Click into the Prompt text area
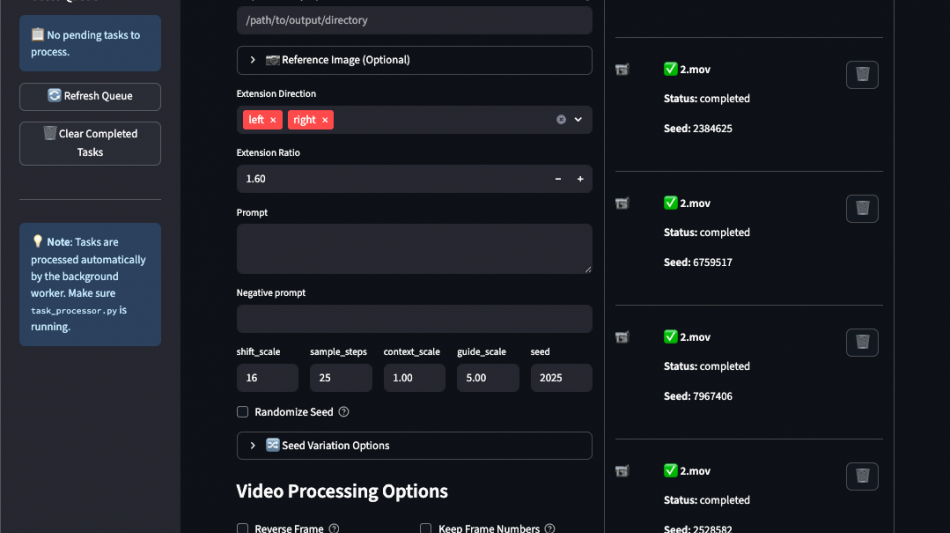 click(x=414, y=248)
